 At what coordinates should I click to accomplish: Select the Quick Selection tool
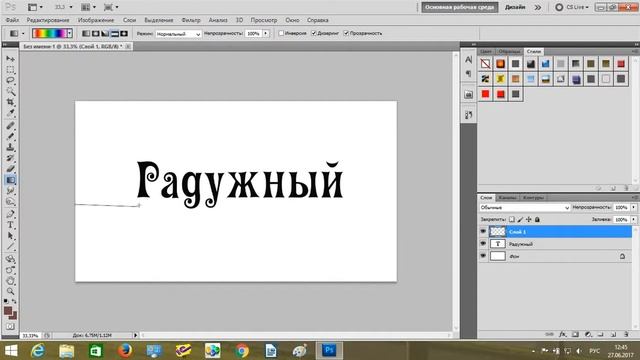(10, 91)
